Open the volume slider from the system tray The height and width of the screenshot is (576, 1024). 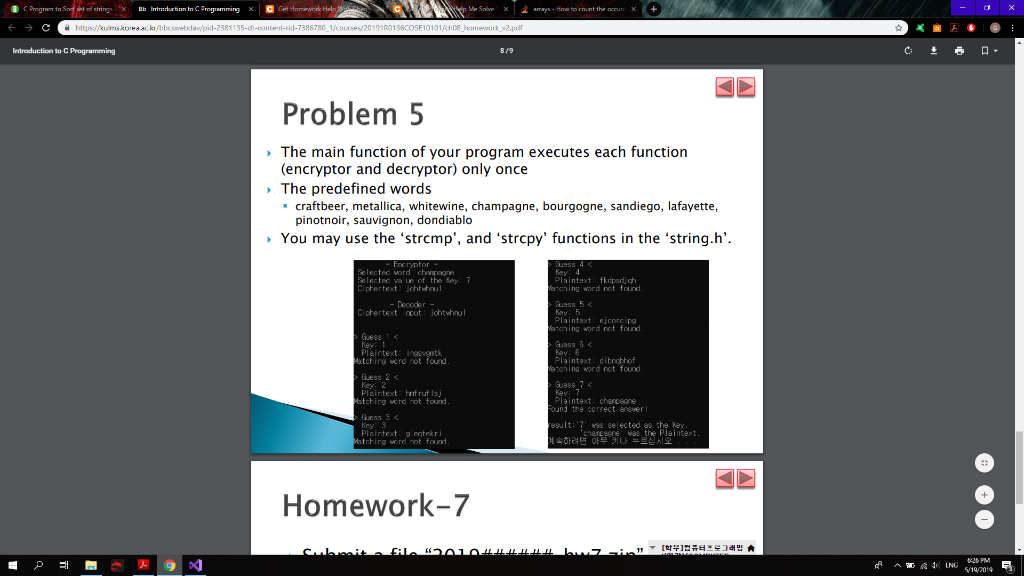pos(934,565)
